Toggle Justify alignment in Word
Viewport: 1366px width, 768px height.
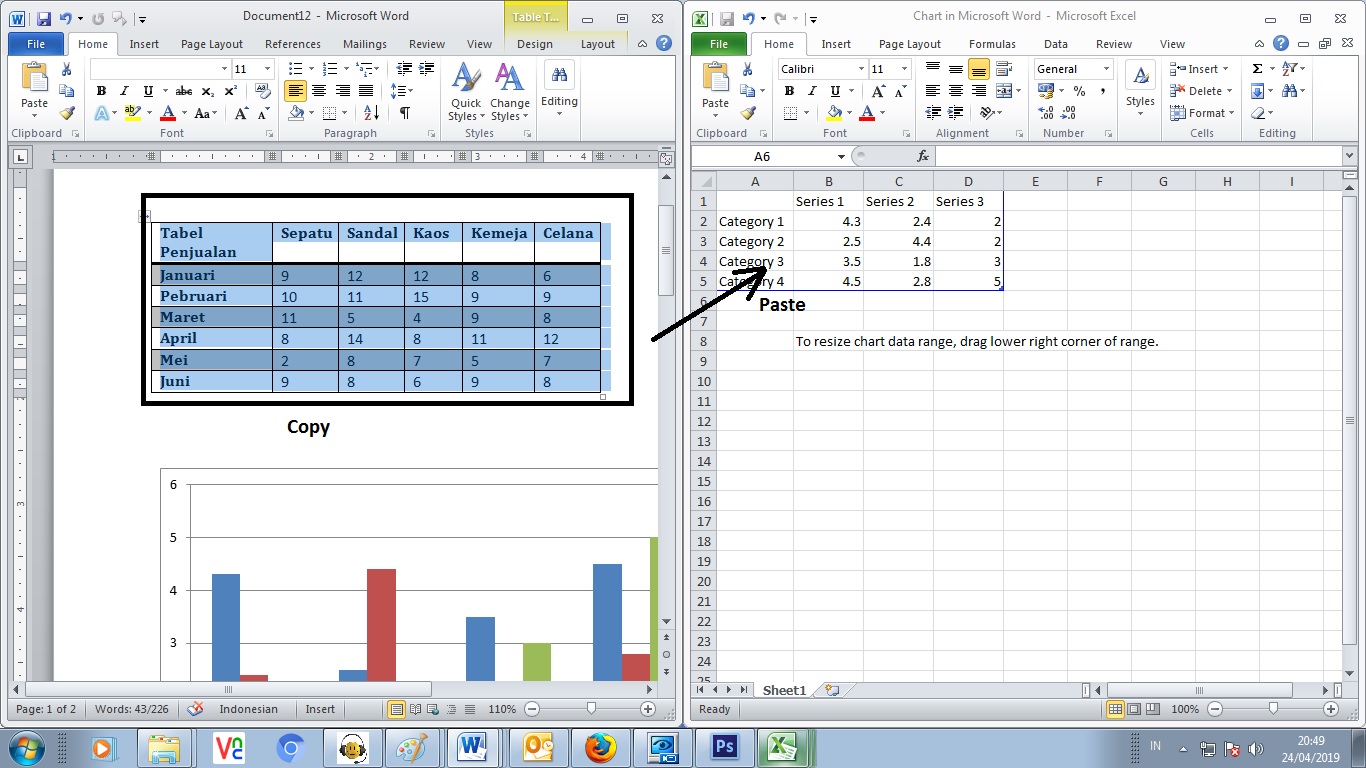[x=366, y=91]
